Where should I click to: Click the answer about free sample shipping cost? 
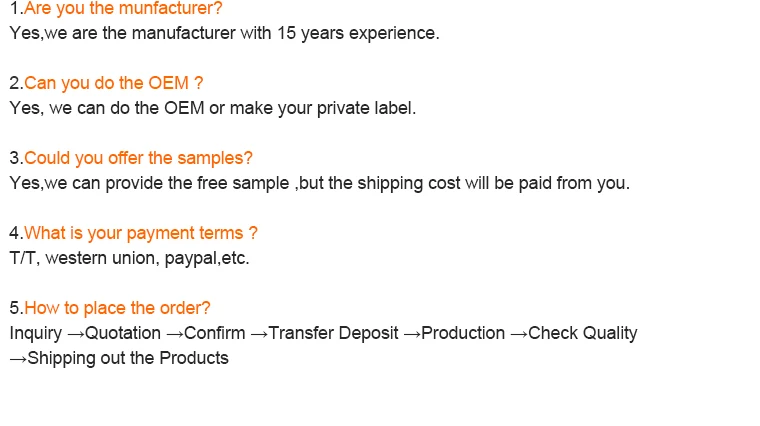(x=319, y=183)
